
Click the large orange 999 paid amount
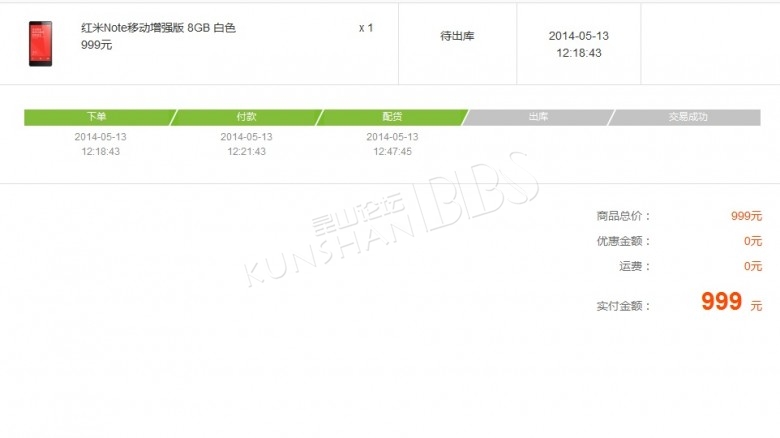coord(721,301)
